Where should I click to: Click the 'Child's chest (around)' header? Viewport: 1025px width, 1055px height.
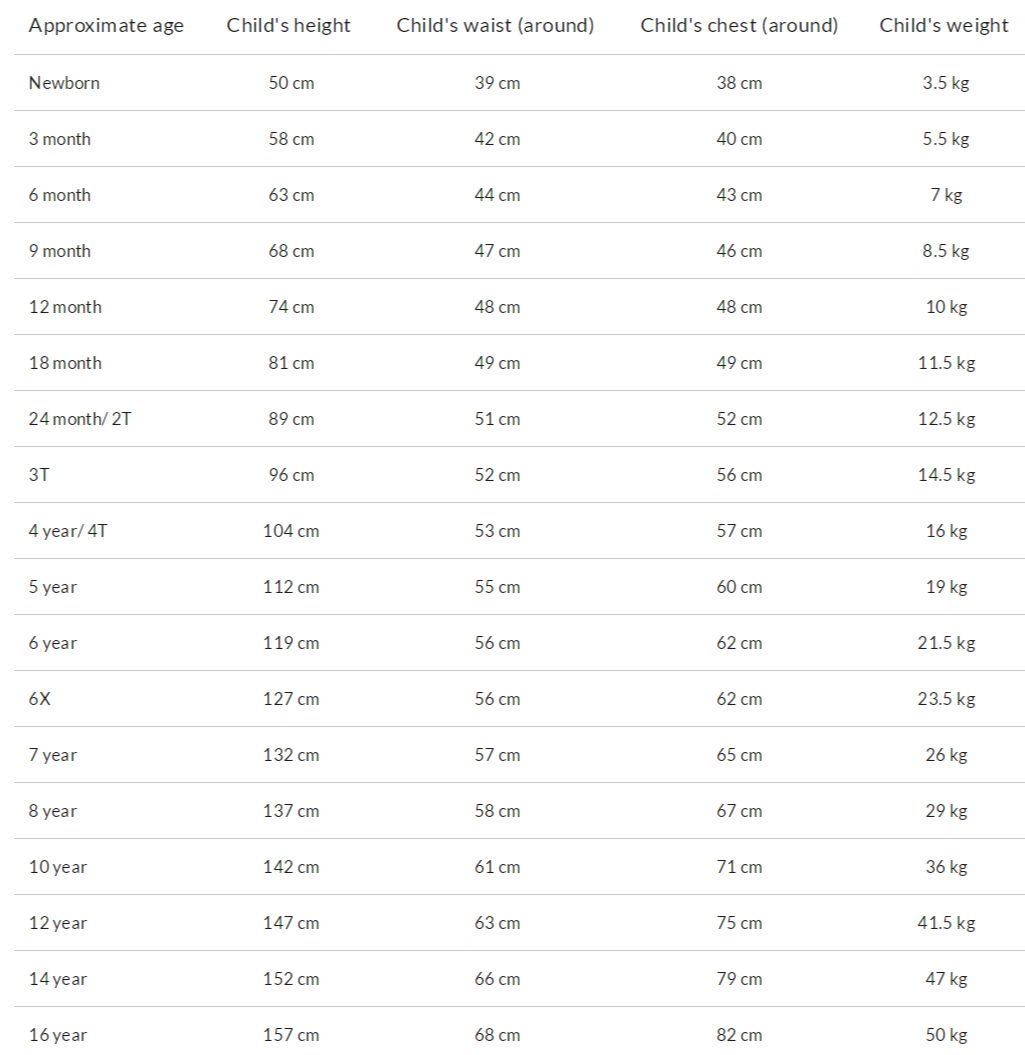coord(739,25)
